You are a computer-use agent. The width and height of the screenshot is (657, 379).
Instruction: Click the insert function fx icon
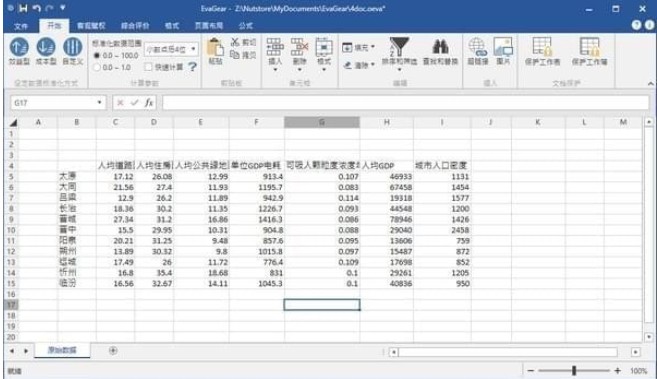[x=148, y=103]
